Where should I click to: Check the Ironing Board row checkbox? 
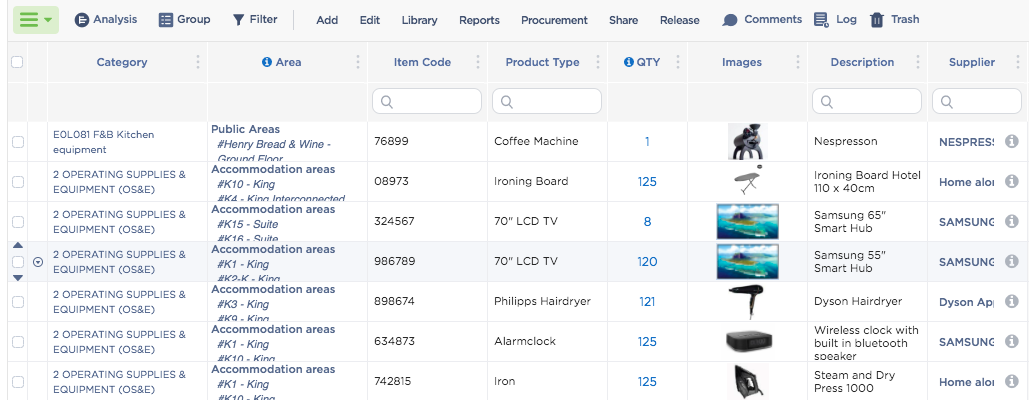(17, 182)
